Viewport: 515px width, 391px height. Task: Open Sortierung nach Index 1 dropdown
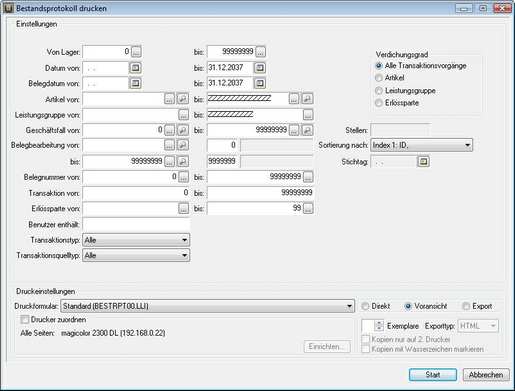coord(421,145)
